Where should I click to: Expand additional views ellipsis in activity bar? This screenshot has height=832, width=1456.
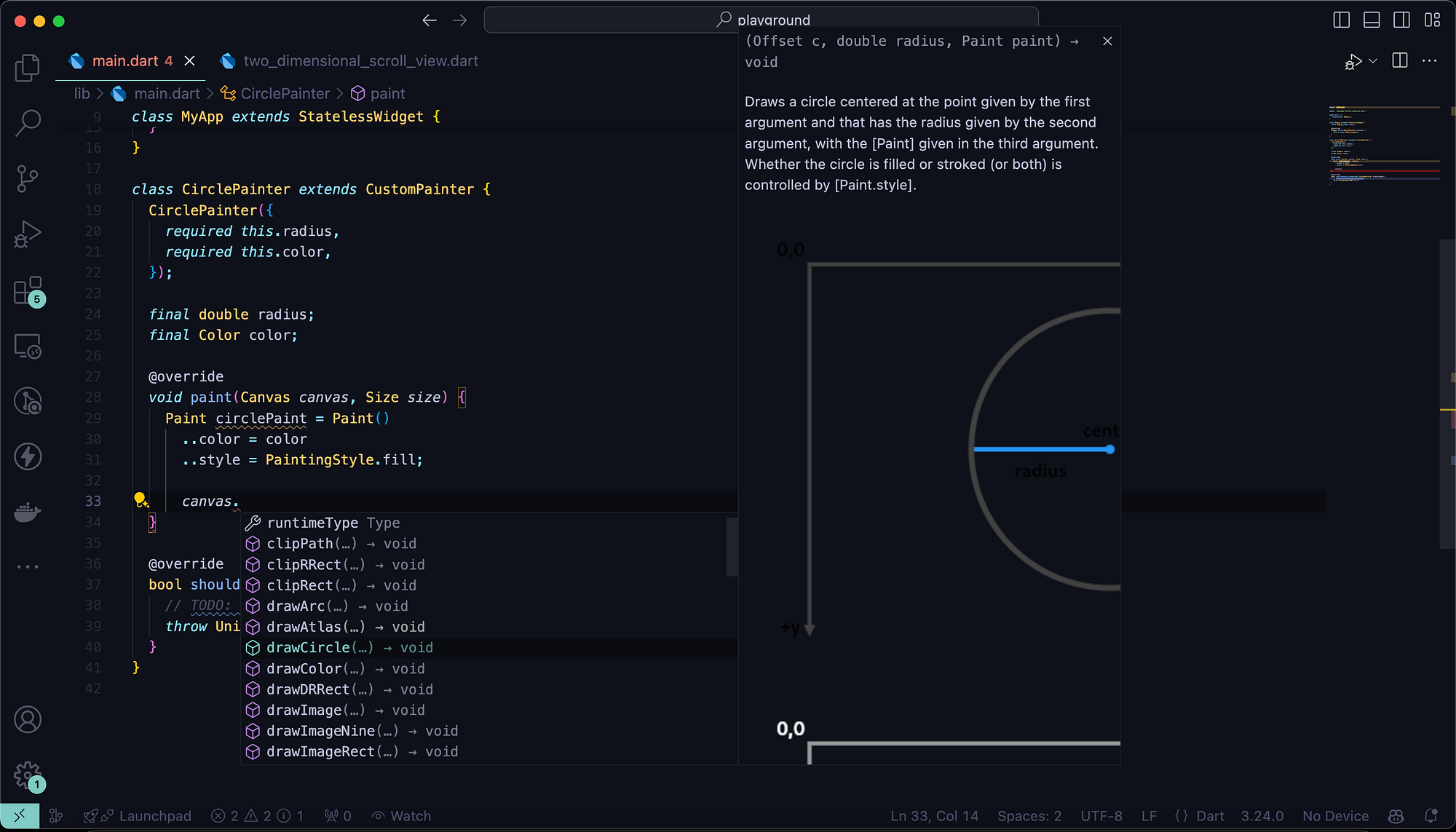[28, 566]
